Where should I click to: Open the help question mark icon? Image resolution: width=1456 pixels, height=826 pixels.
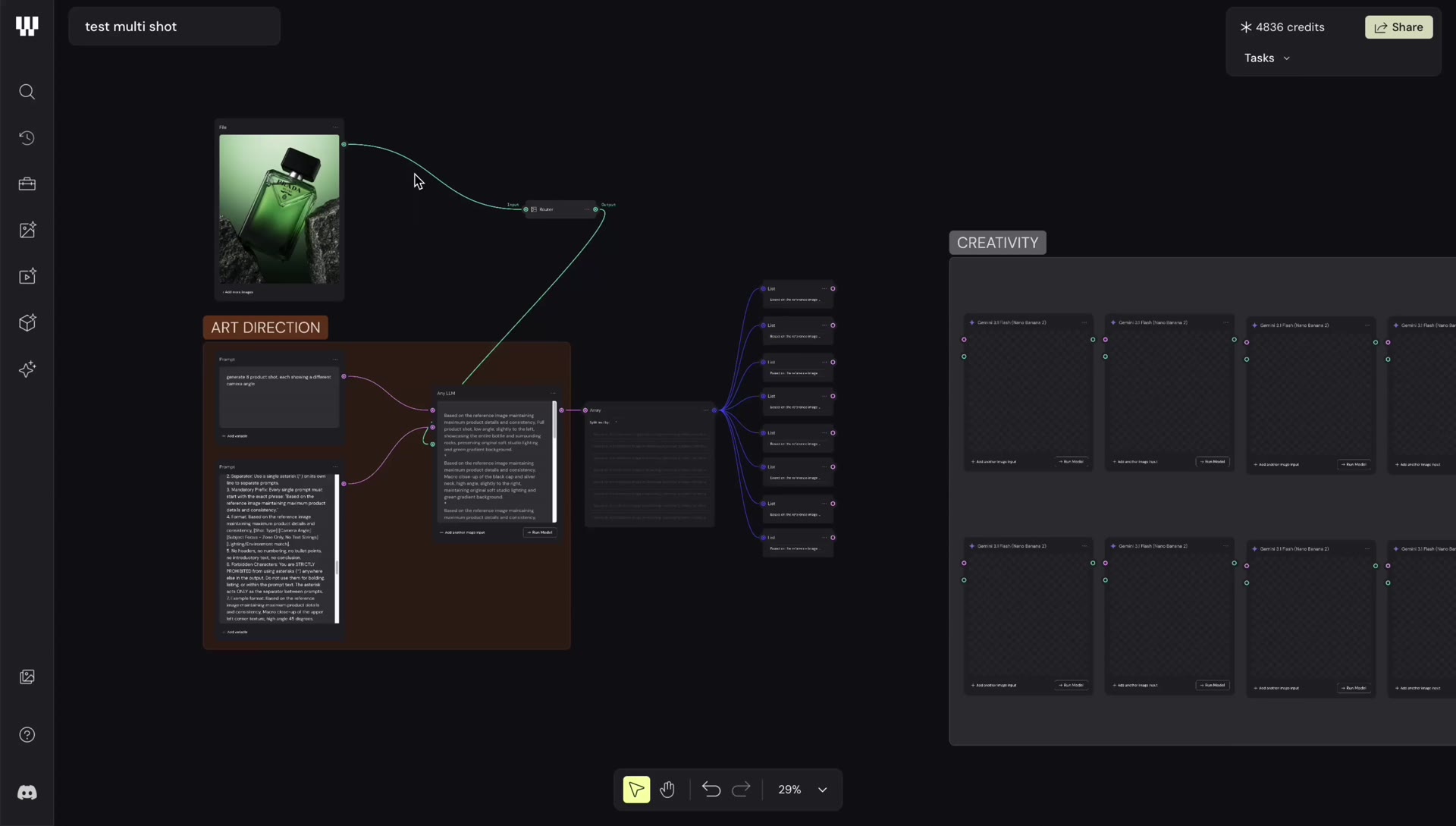tap(27, 735)
